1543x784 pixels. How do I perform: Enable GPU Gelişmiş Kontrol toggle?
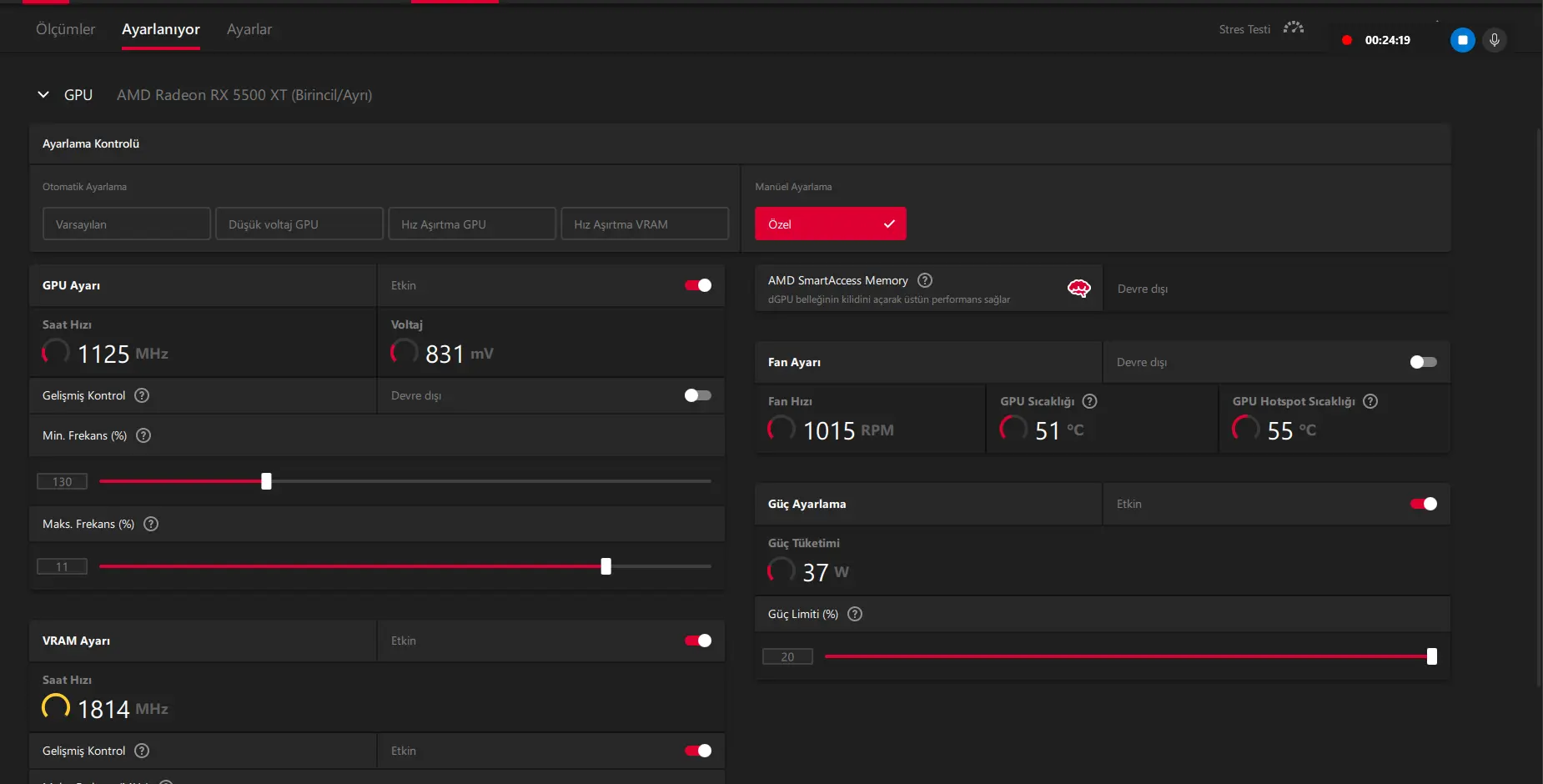click(x=698, y=395)
